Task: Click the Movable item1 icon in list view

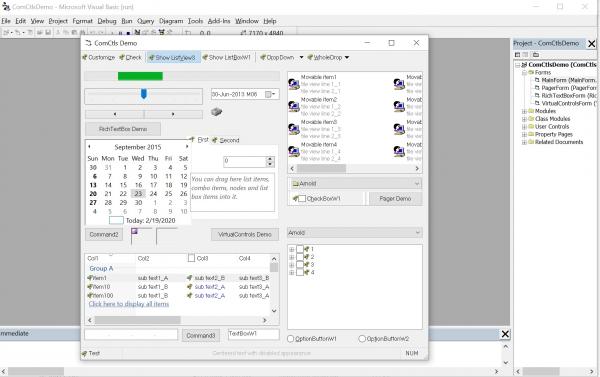Action: 293,84
